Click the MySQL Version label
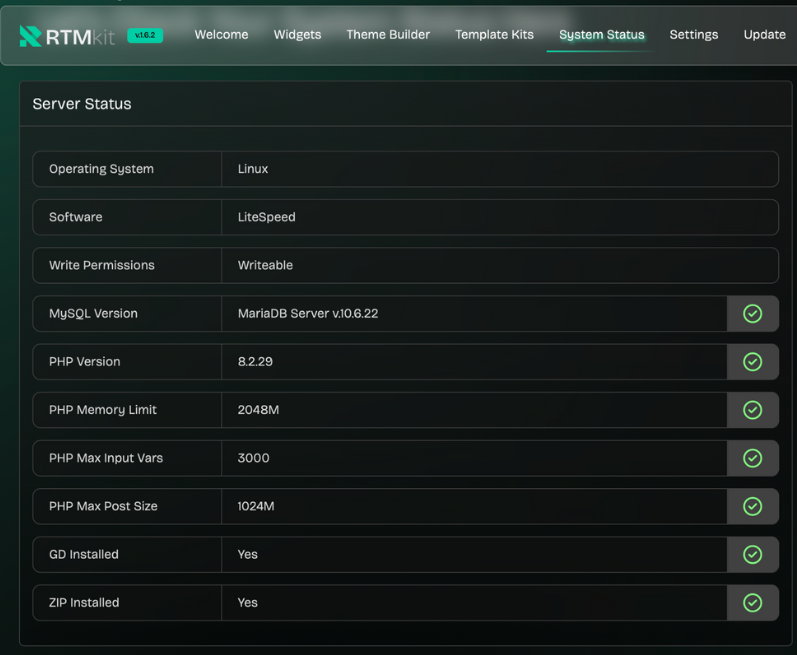The image size is (797, 655). click(93, 314)
